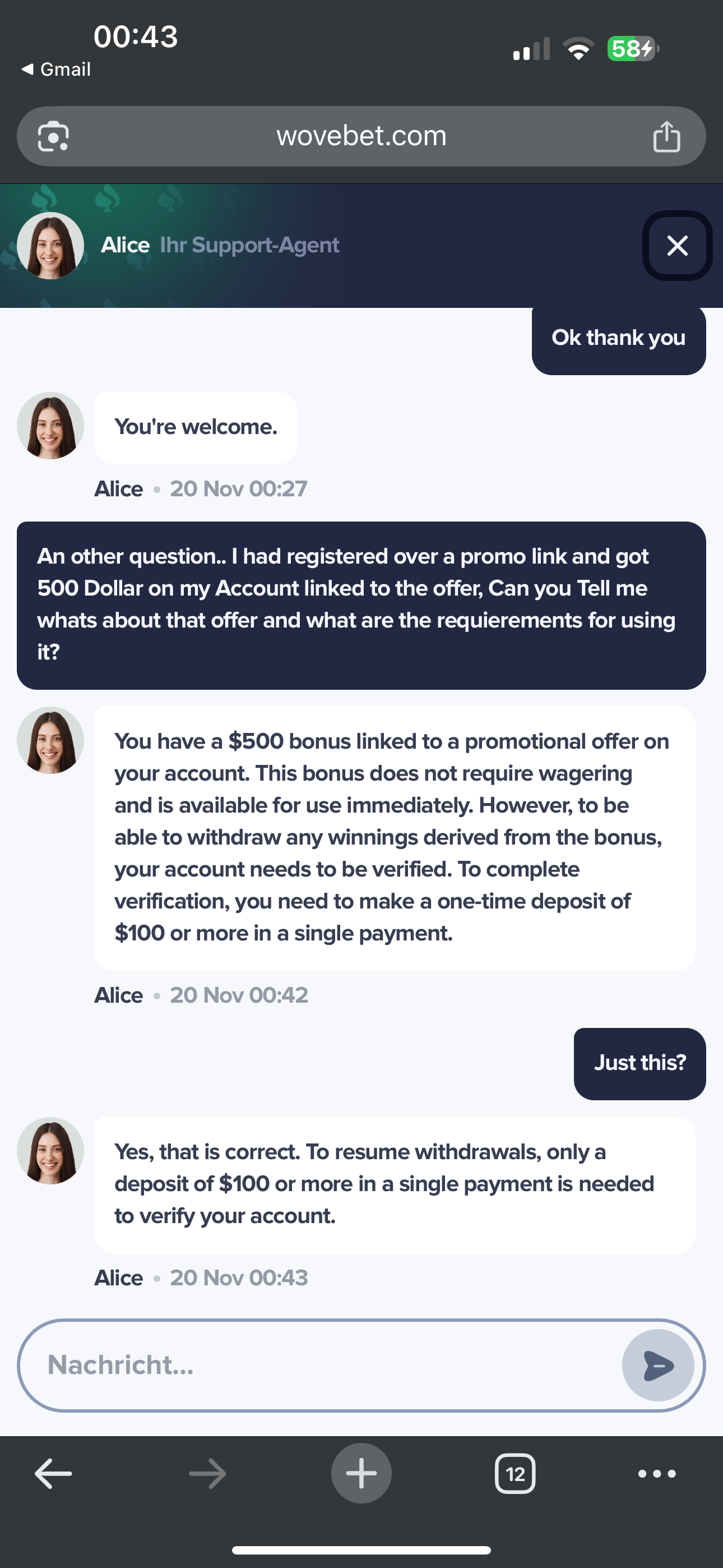Tap the "Just this?" message bubble
The height and width of the screenshot is (1568, 723).
(x=639, y=1063)
